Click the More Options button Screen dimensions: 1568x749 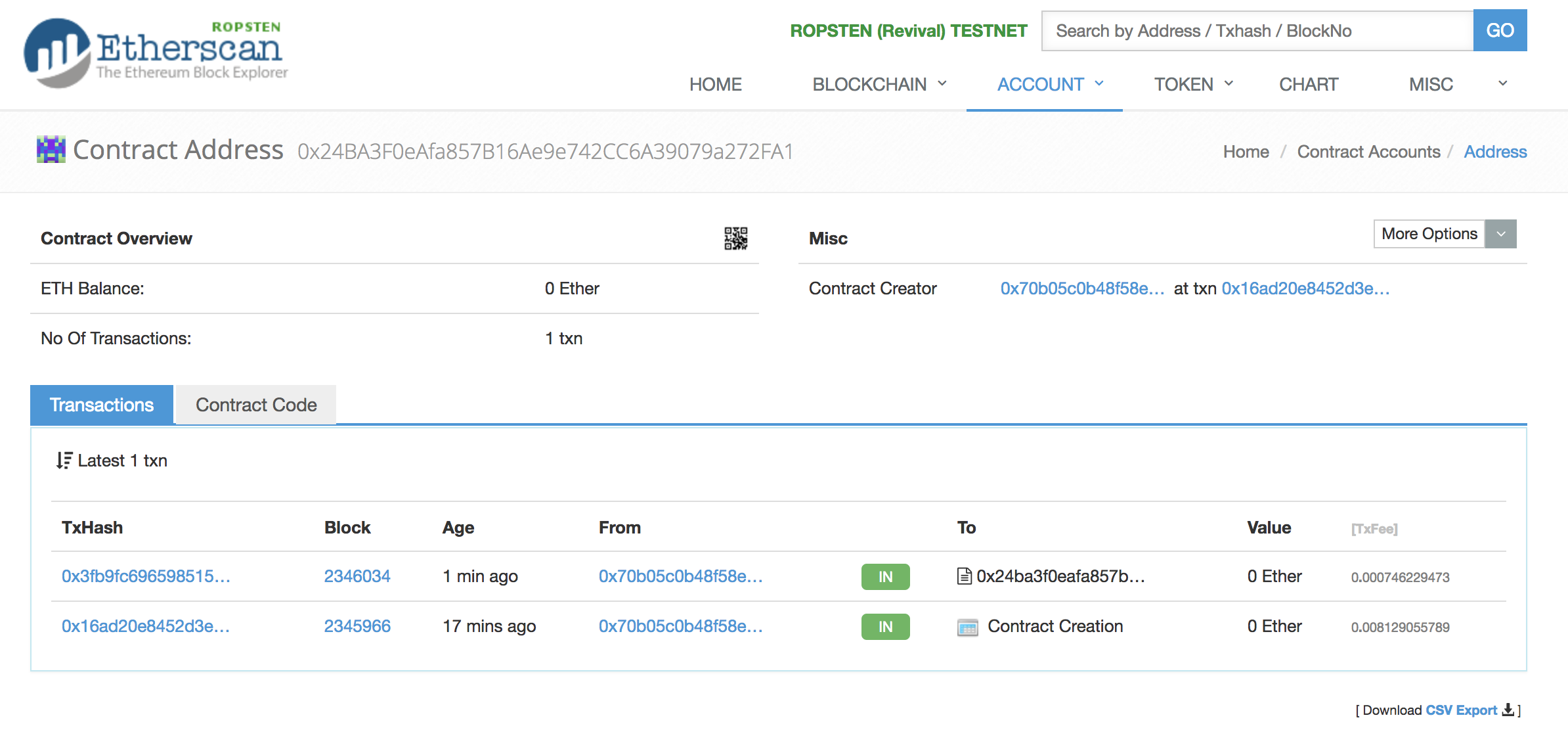tap(1429, 234)
